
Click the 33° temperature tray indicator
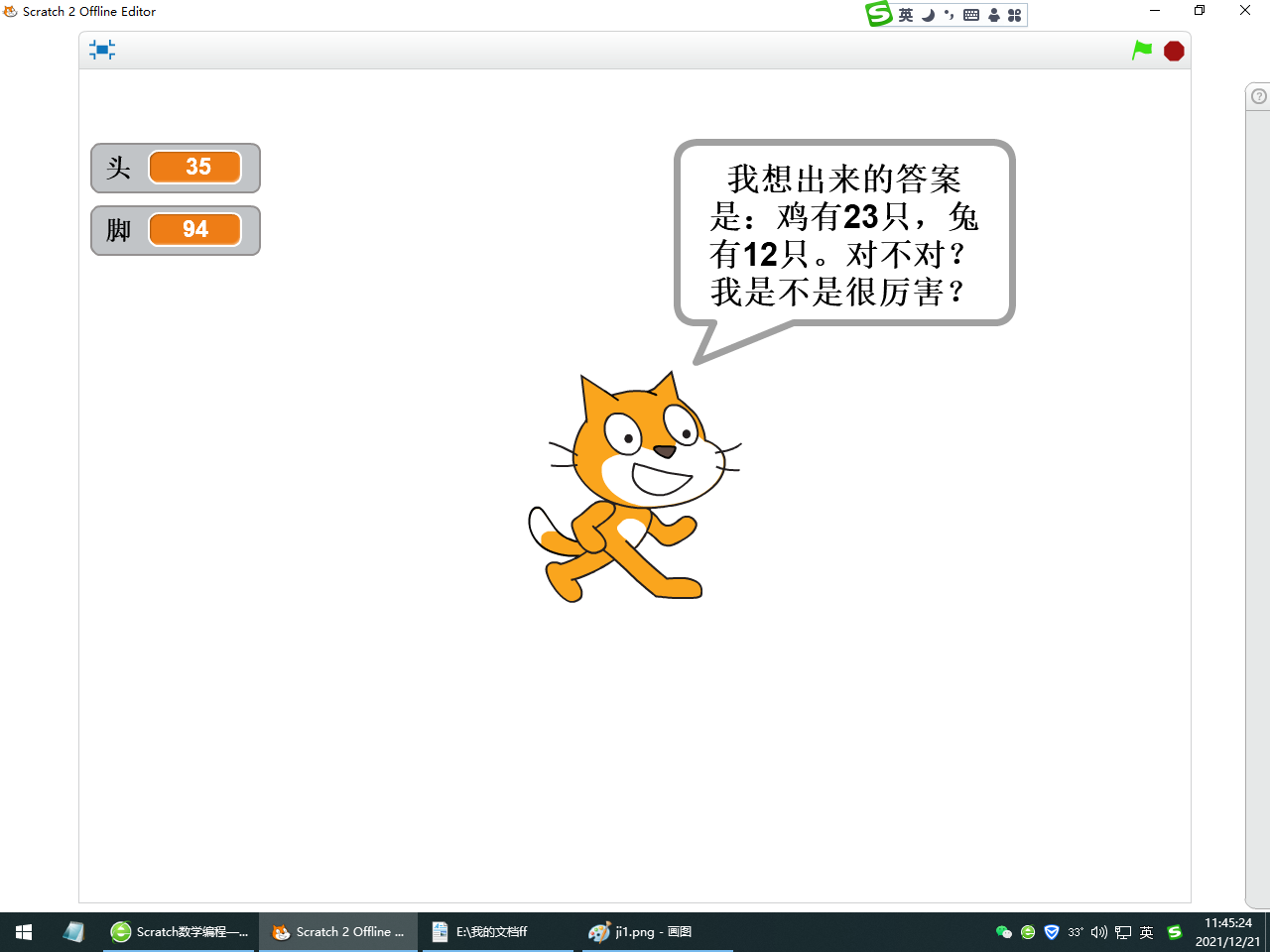1076,932
